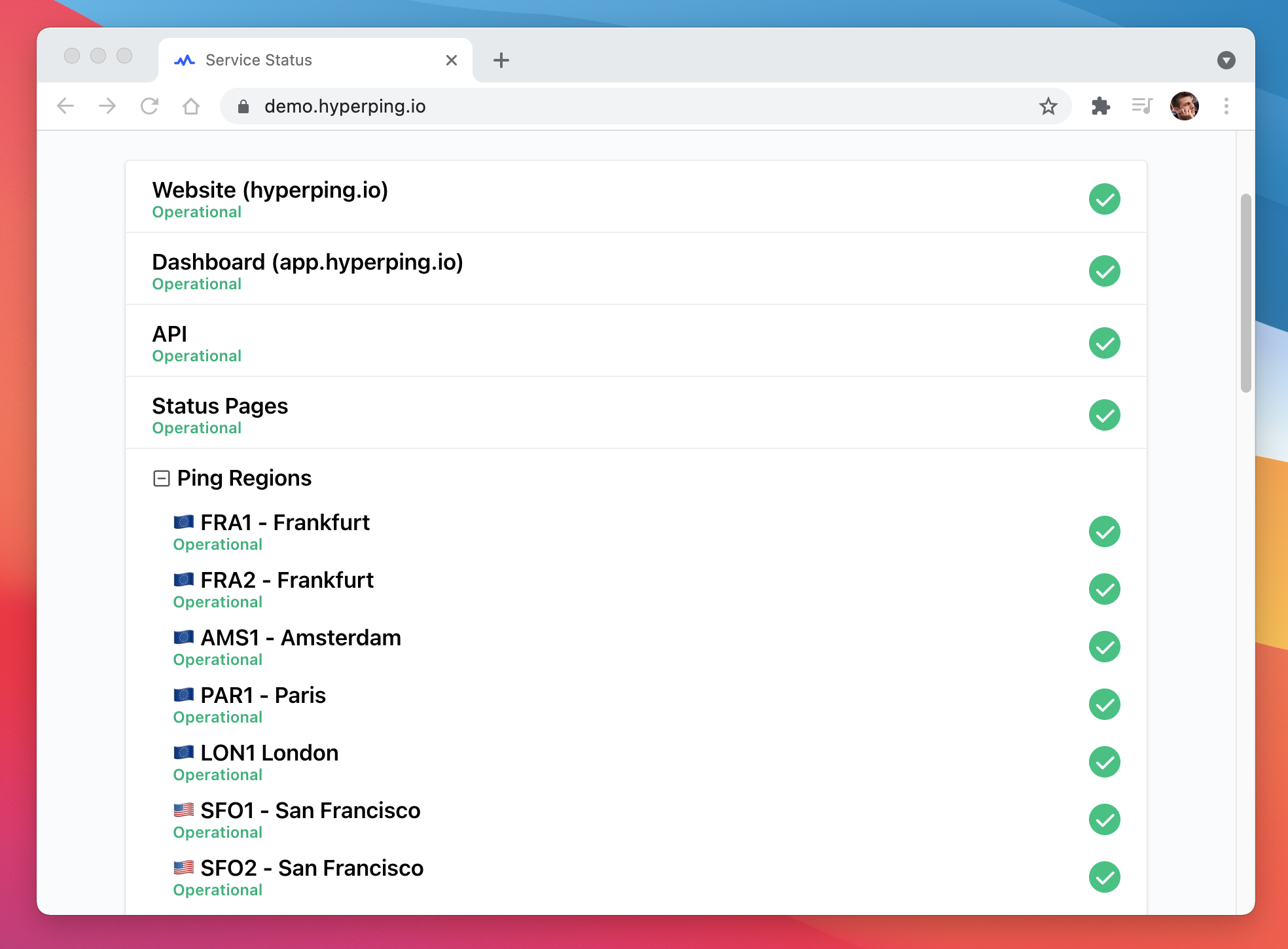Click the Operational status under LON1 London
The image size is (1288, 949).
click(218, 776)
